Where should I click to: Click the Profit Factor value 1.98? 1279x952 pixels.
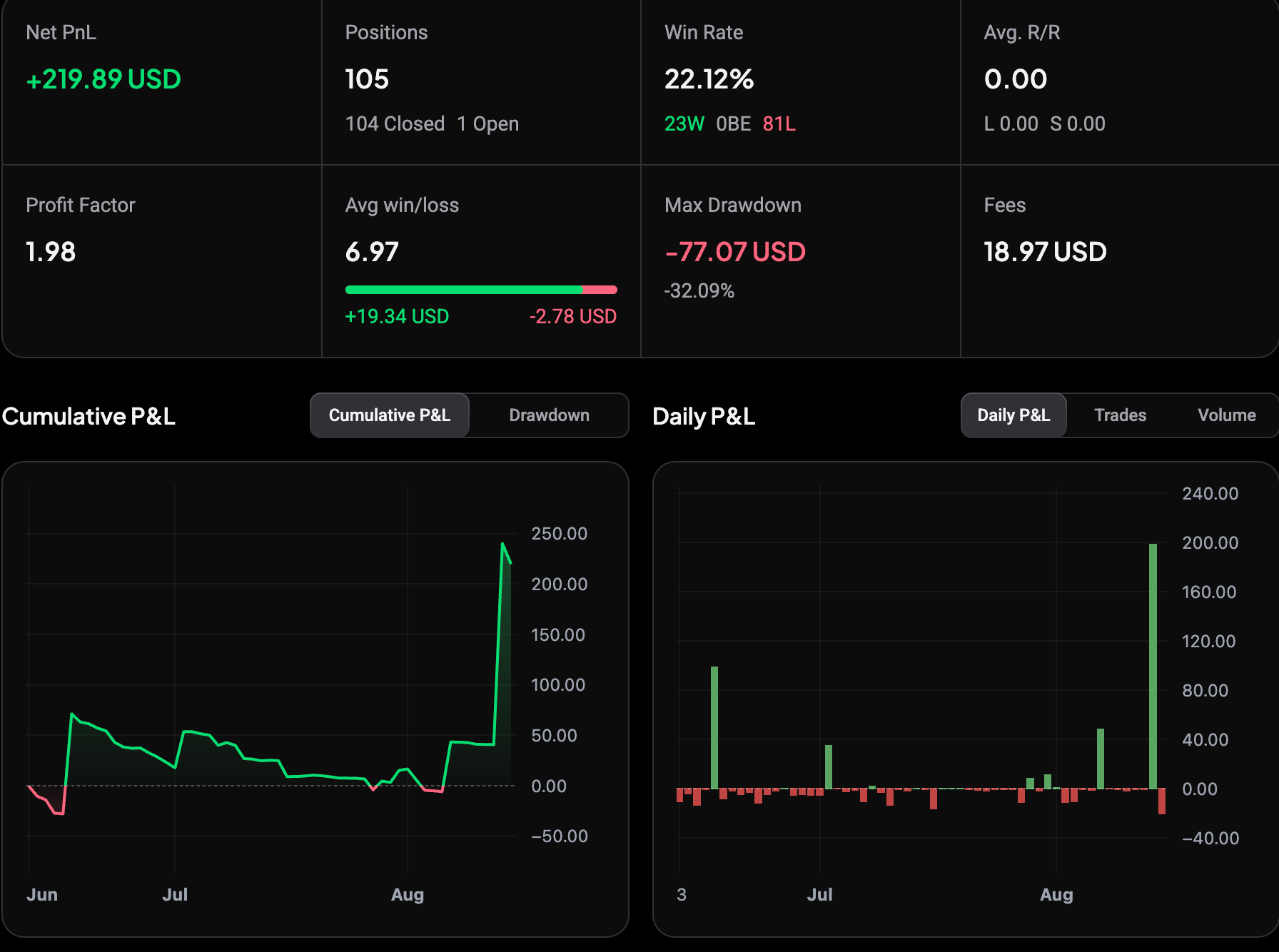tap(51, 251)
